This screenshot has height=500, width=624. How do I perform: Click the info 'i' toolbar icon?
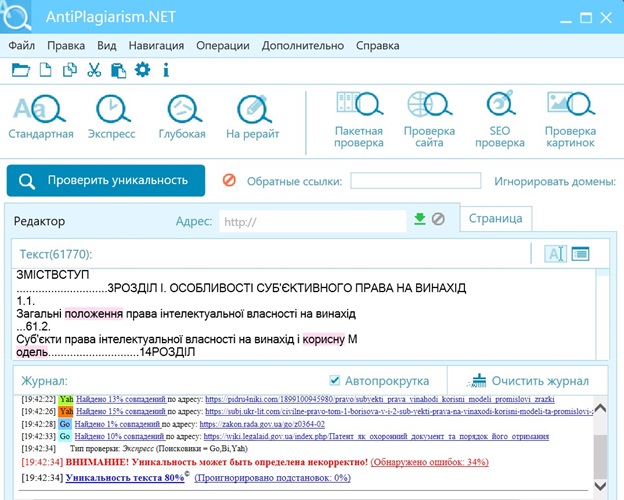pyautogui.click(x=166, y=70)
